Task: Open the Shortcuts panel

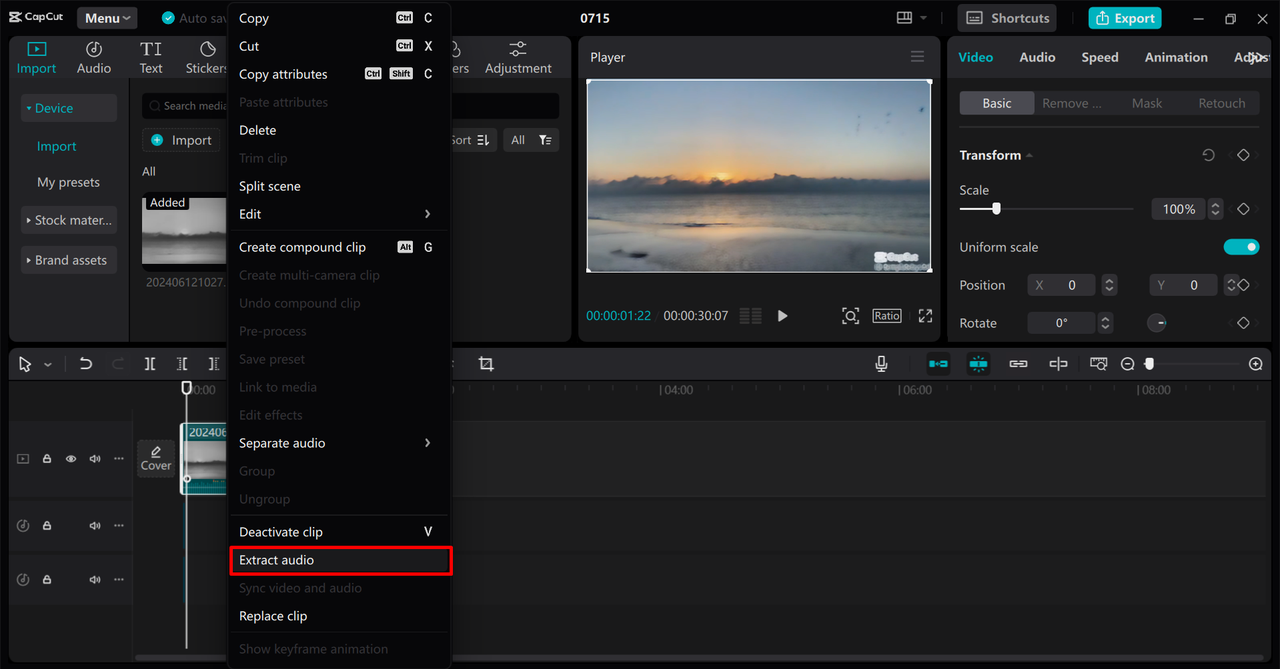Action: tap(1008, 18)
